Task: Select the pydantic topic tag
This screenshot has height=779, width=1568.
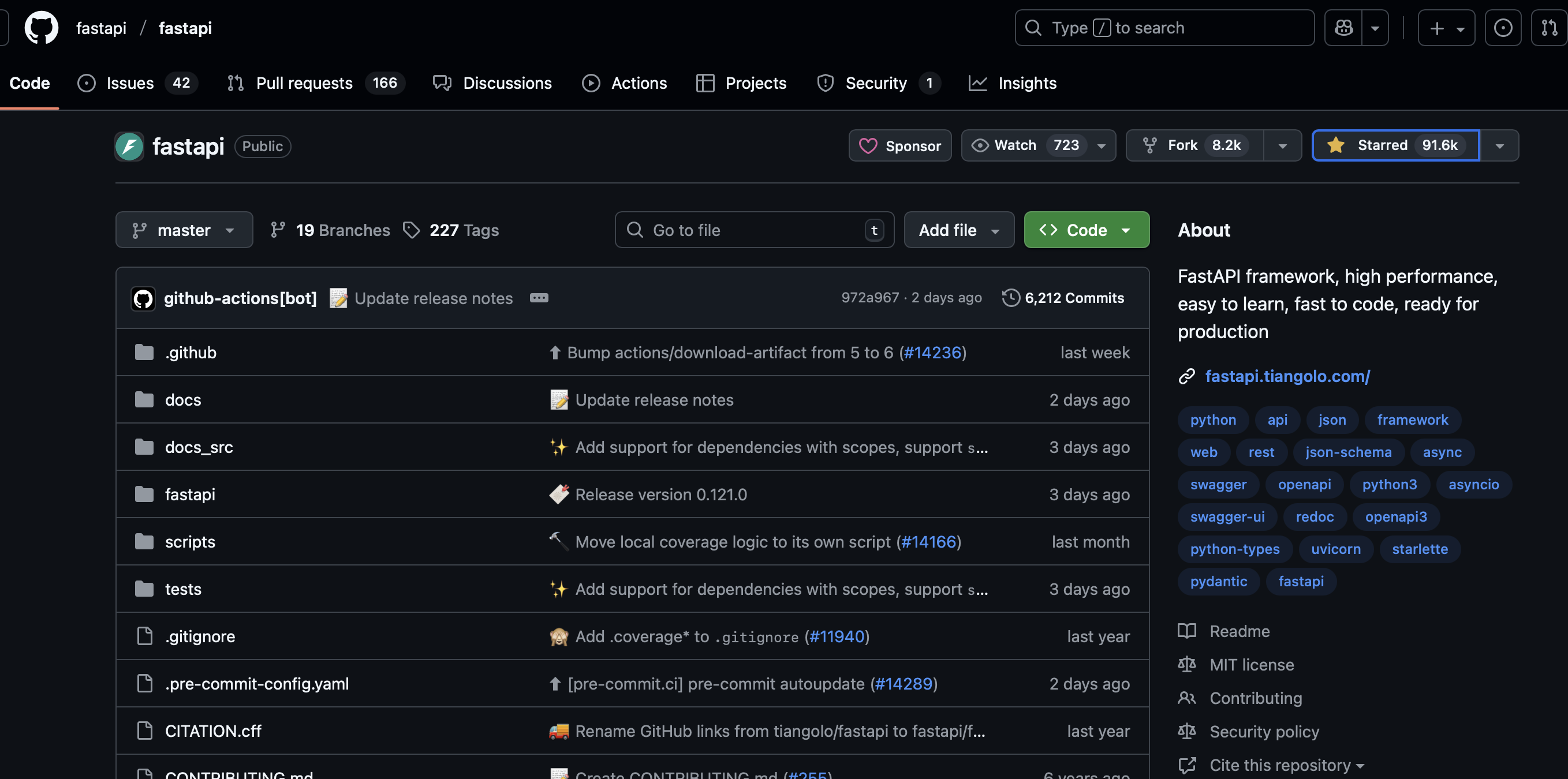Action: point(1218,581)
